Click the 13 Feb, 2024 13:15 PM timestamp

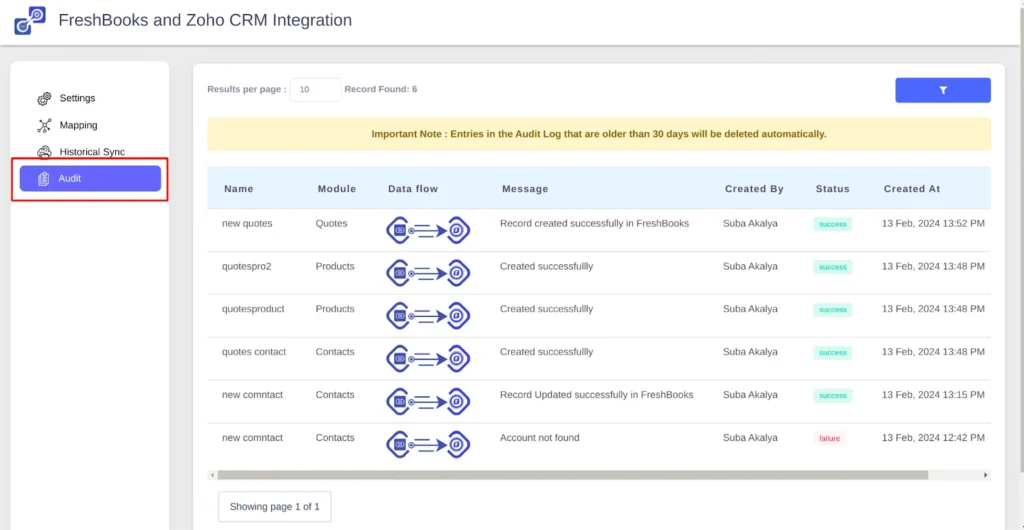[933, 395]
